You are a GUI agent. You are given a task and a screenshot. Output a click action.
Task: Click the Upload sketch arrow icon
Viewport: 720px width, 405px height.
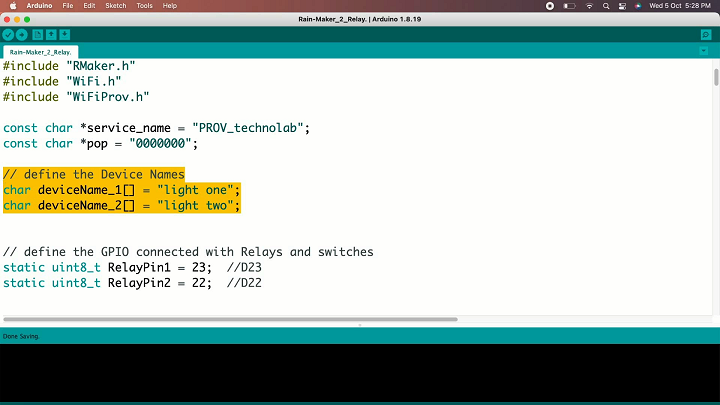pyautogui.click(x=22, y=35)
